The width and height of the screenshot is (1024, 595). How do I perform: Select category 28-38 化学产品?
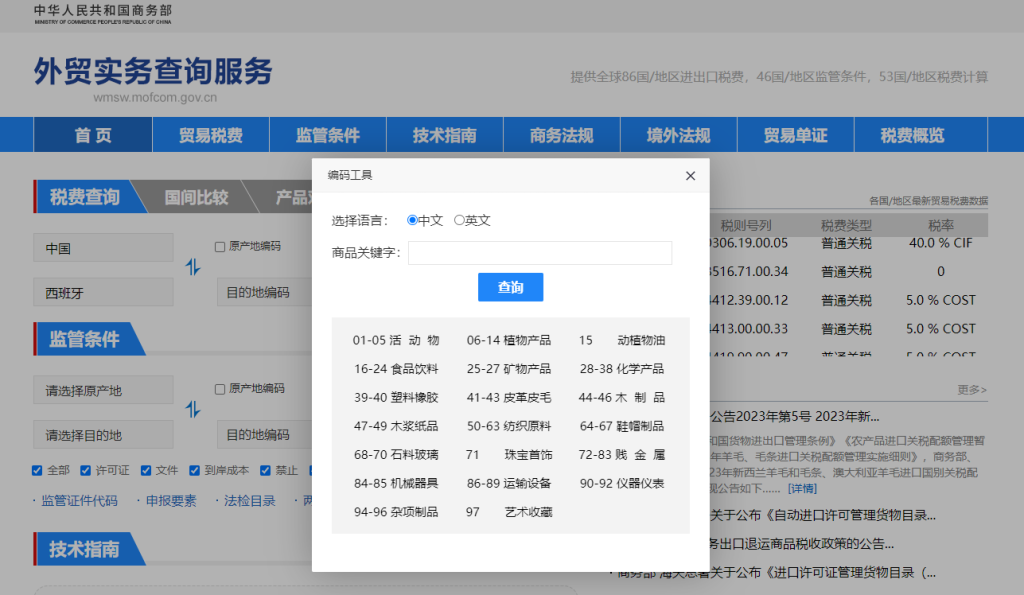[x=622, y=369]
